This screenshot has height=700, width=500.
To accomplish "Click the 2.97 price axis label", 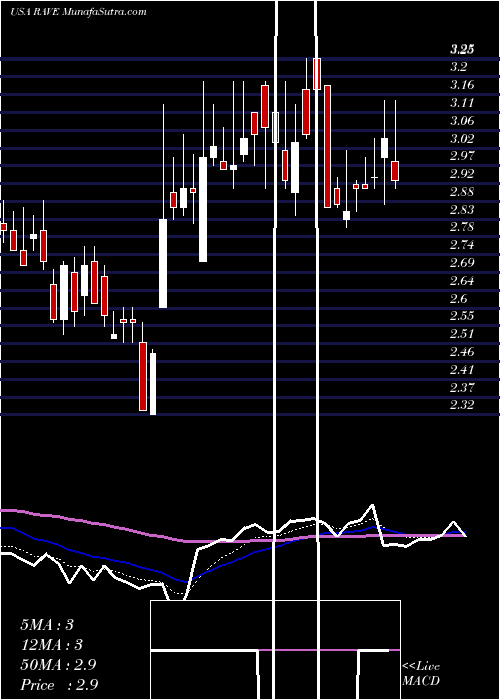I will click(x=462, y=156).
